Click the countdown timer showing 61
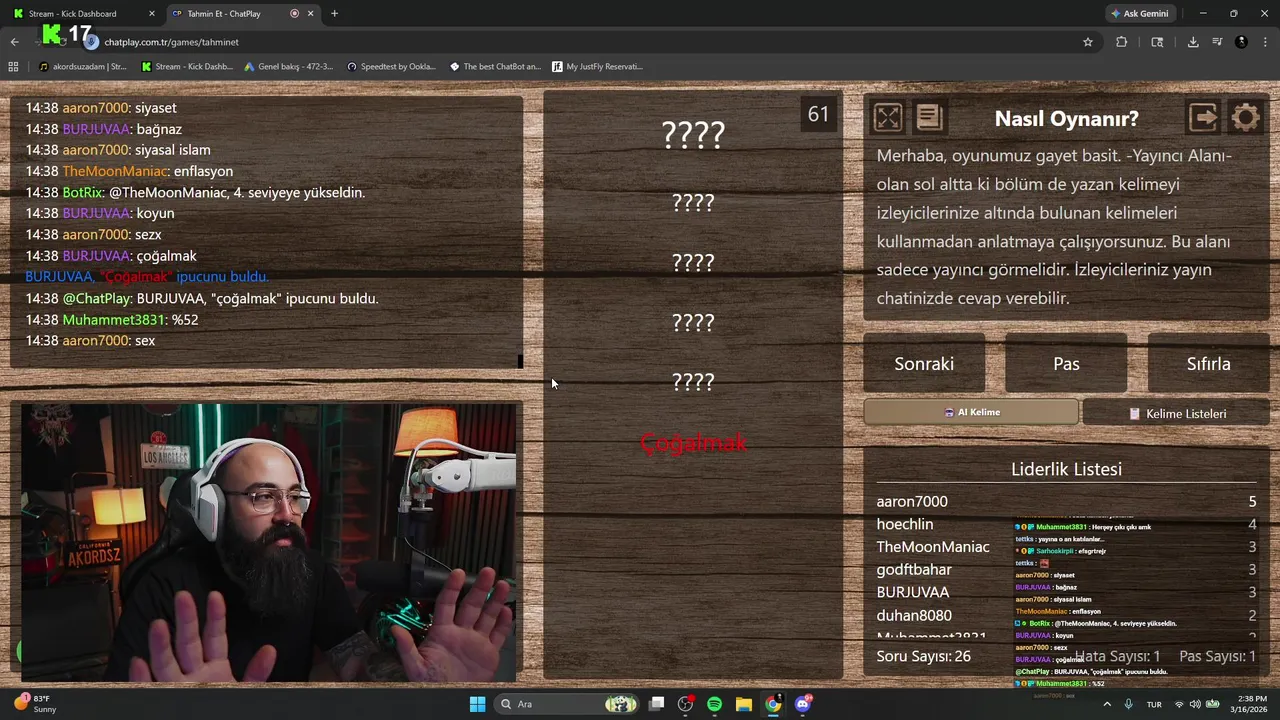This screenshot has height=720, width=1280. click(x=818, y=114)
